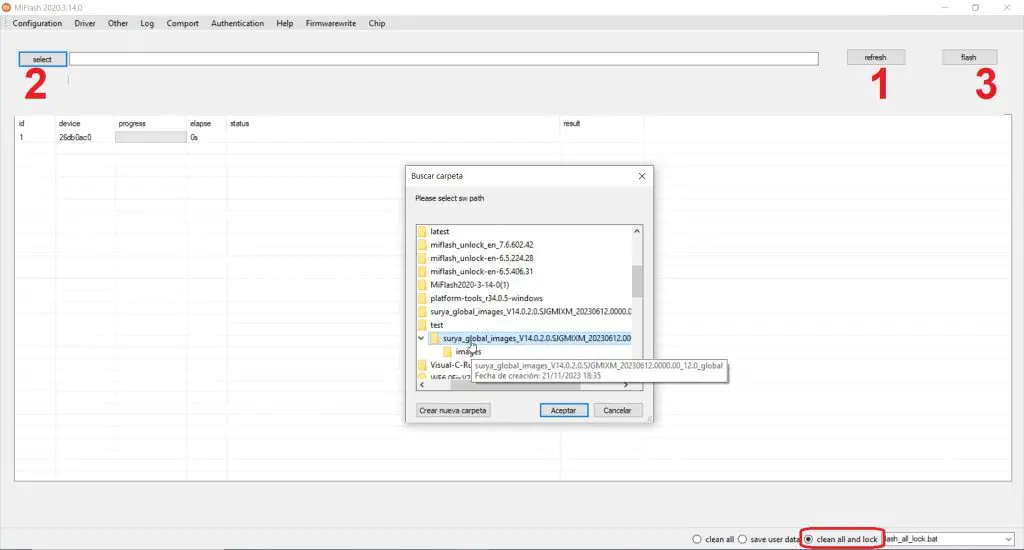Collapse the highlighted surya_global_images folder
The width and height of the screenshot is (1024, 550).
coord(421,338)
